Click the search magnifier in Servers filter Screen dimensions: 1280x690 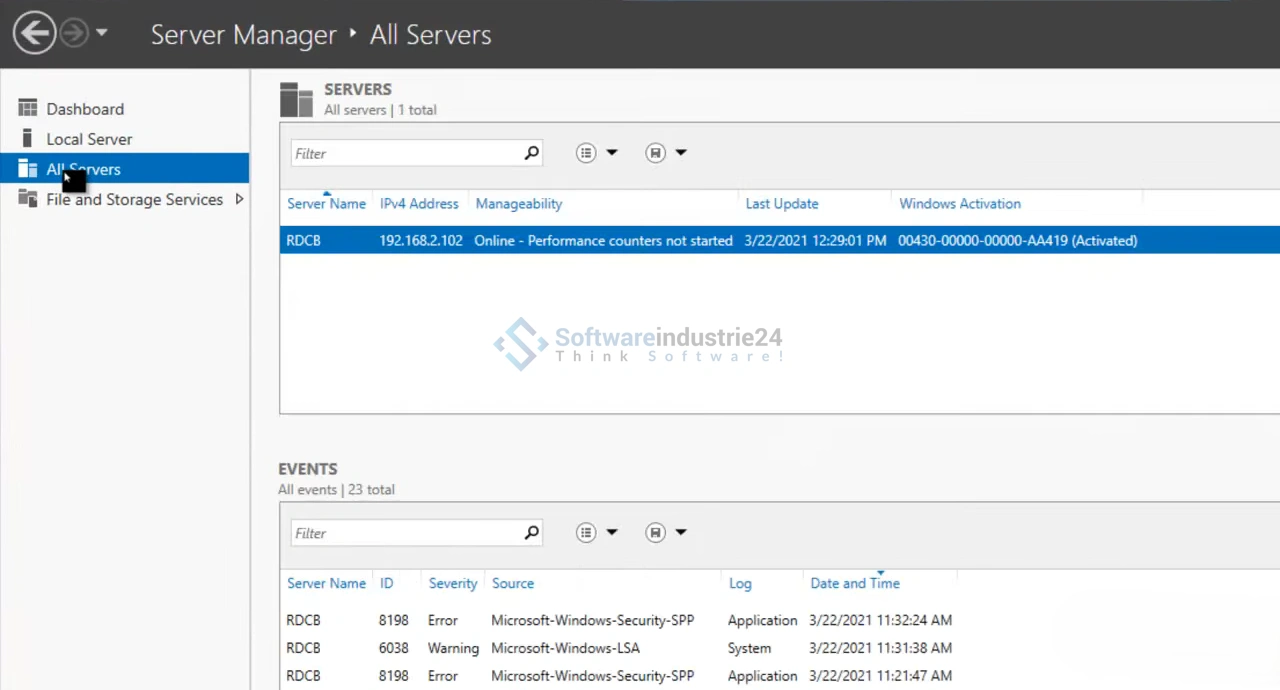click(531, 153)
